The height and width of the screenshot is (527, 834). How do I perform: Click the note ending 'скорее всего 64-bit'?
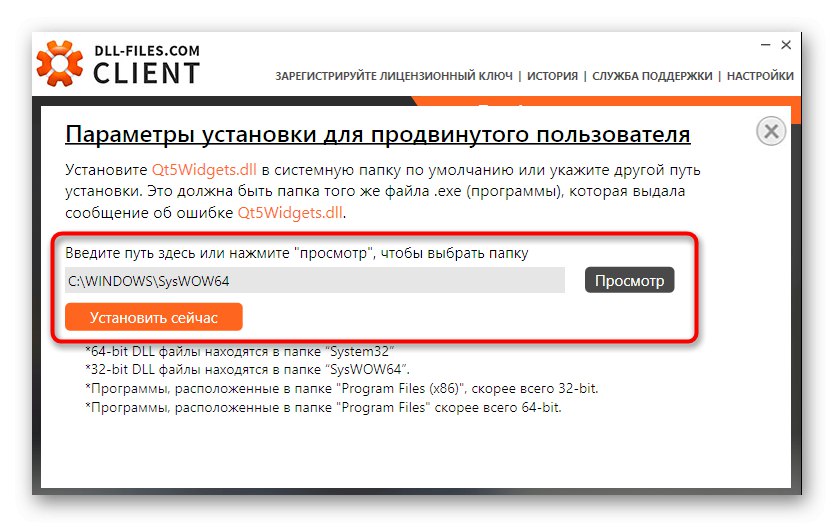323,408
